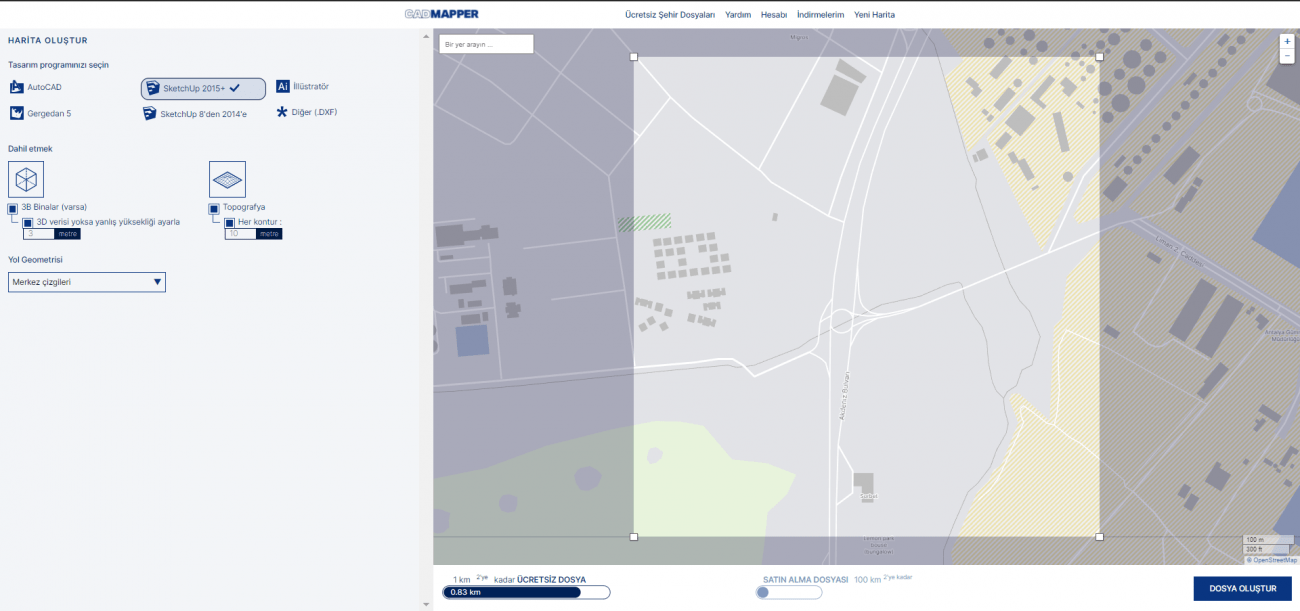Select SketchUp 8'den 2014'e option
The image size is (1300, 611).
(x=150, y=113)
